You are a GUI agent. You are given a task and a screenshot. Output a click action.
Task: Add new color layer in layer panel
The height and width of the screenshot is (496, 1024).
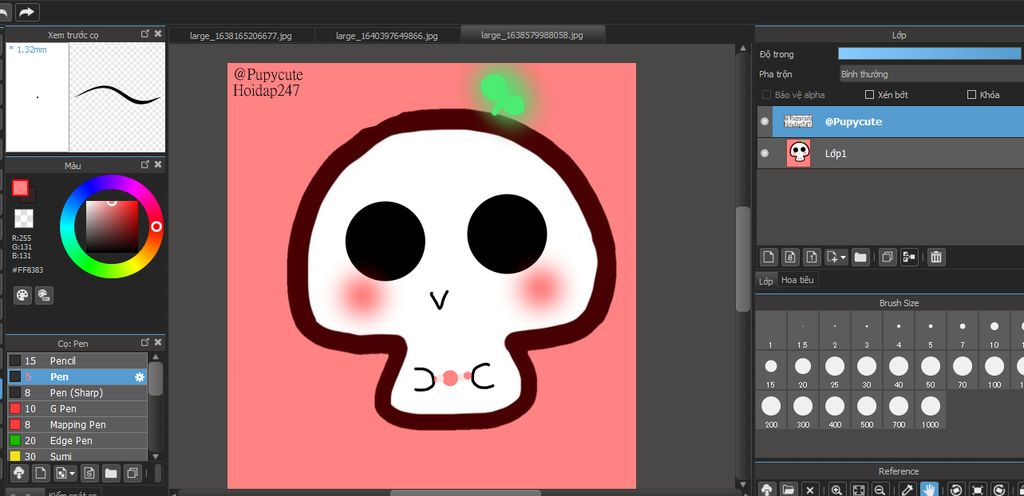pyautogui.click(x=769, y=257)
